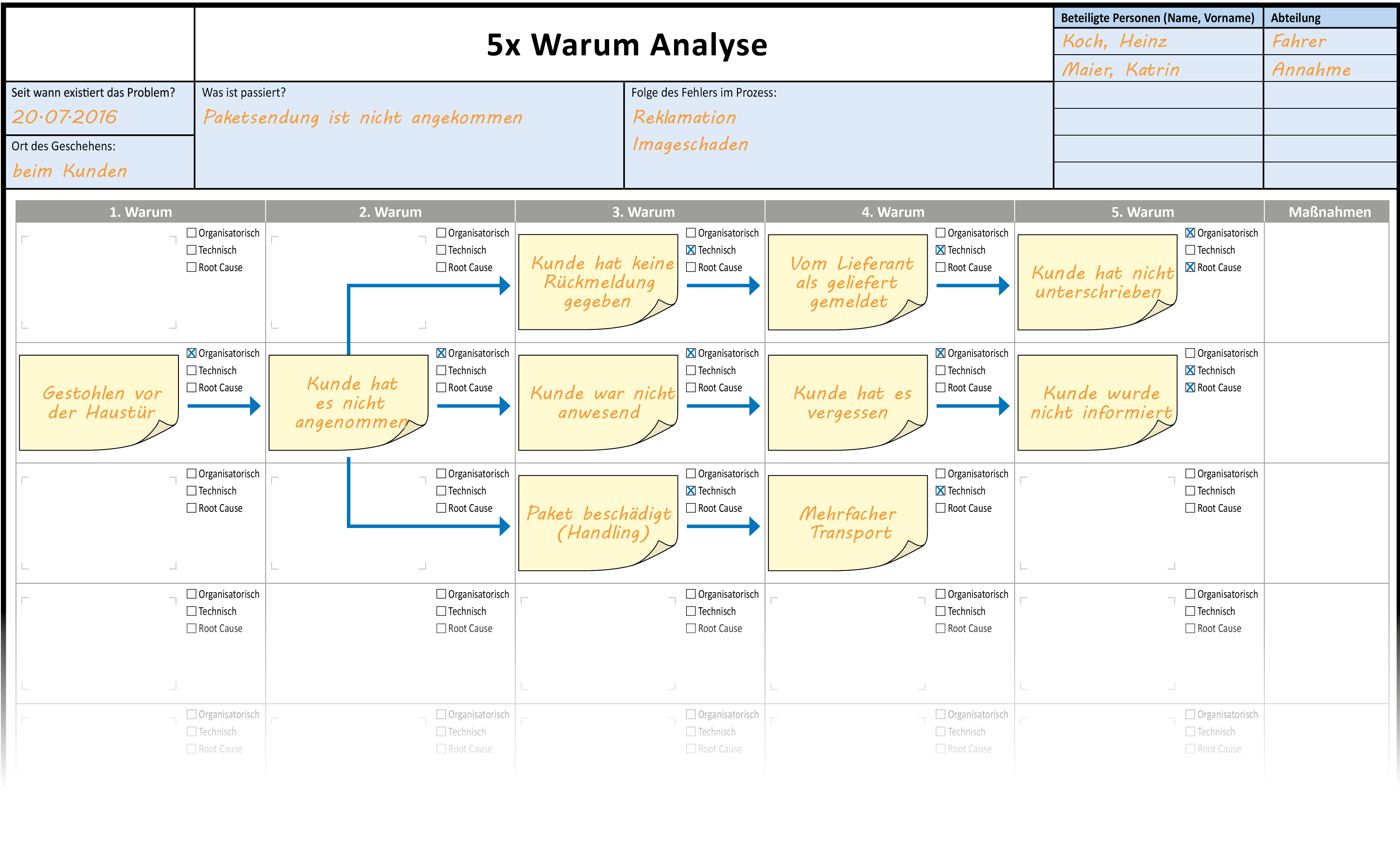The image size is (1400, 863).
Task: Click the '1. Warum' column header
Action: pyautogui.click(x=141, y=212)
